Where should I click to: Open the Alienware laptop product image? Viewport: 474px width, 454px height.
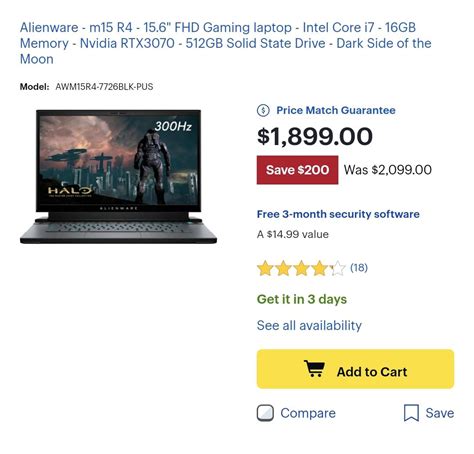(x=118, y=176)
